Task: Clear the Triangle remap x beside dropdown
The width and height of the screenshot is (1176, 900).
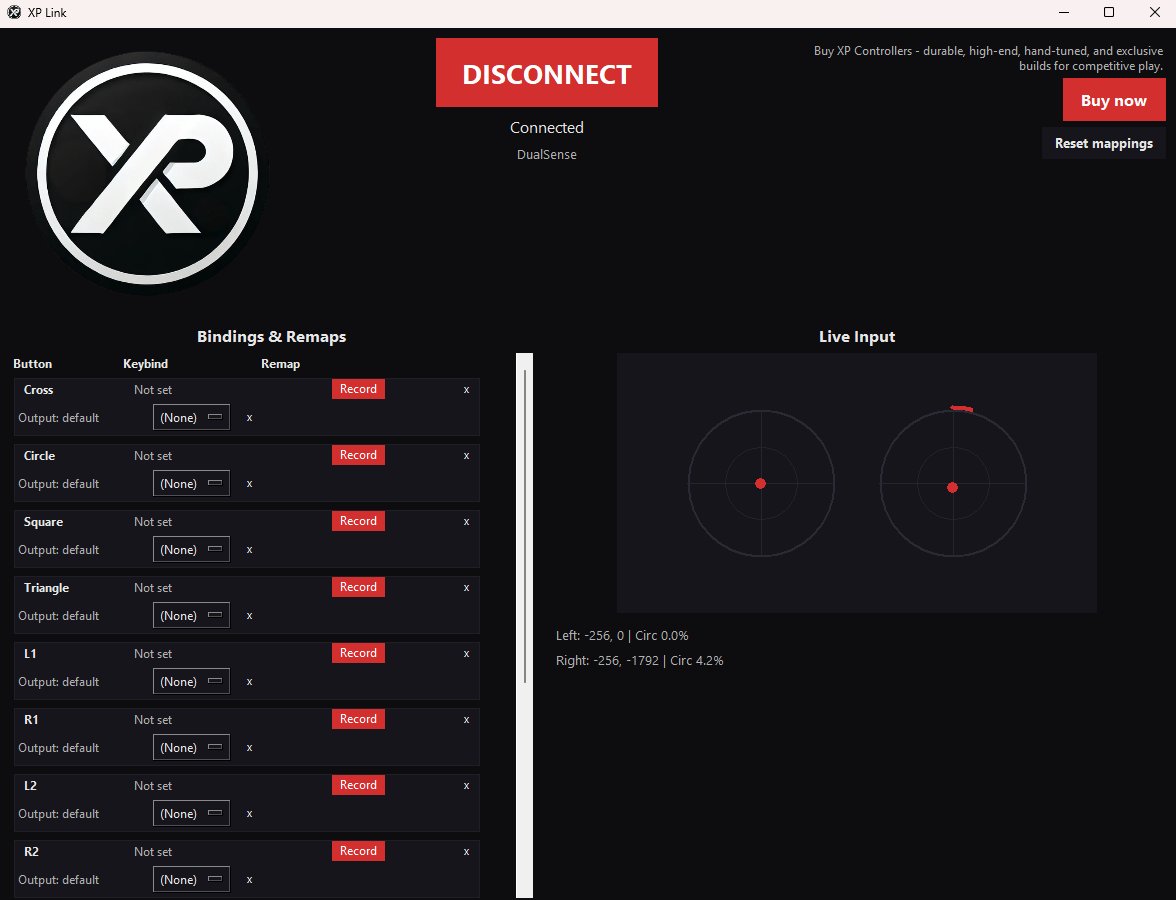Action: point(250,616)
